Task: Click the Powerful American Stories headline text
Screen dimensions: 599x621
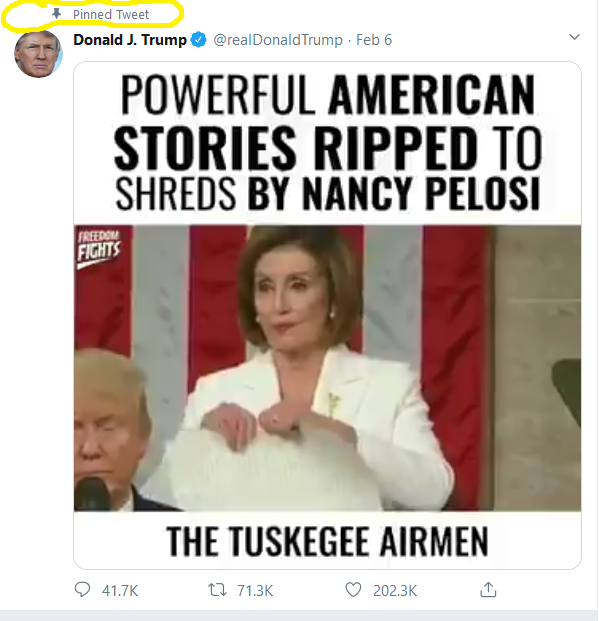Action: click(328, 143)
